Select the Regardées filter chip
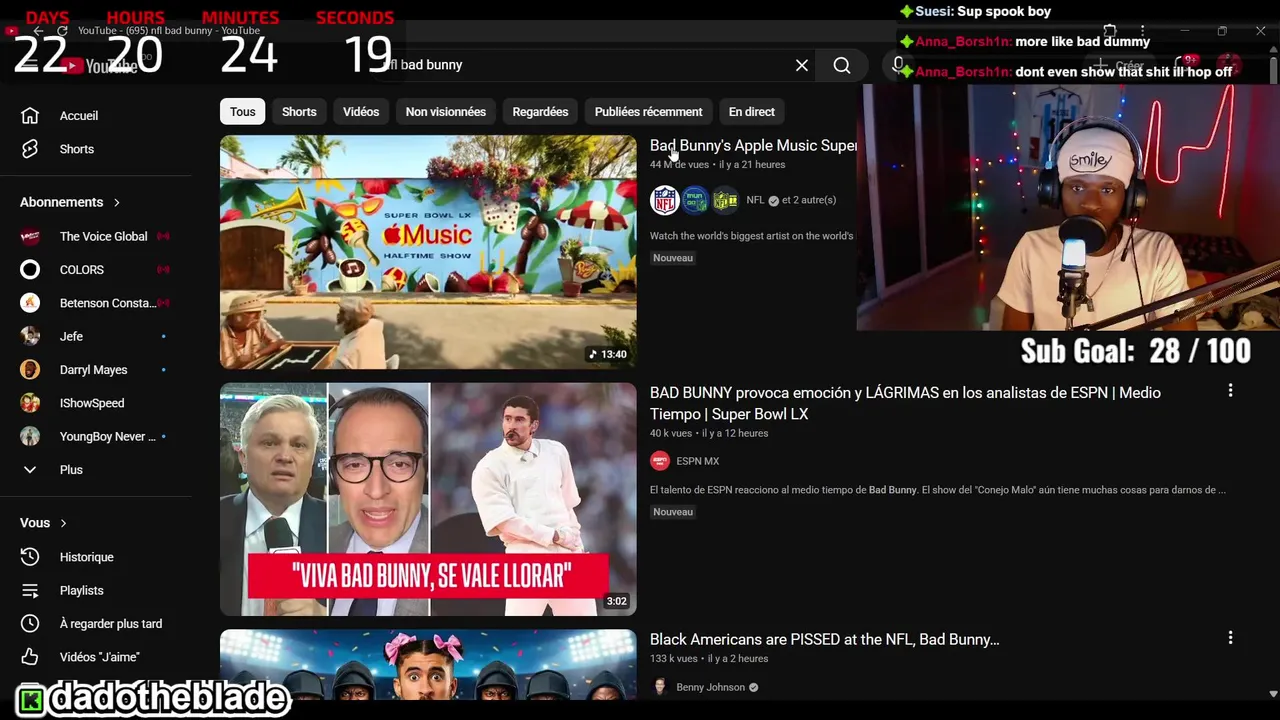This screenshot has width=1280, height=720. point(540,112)
